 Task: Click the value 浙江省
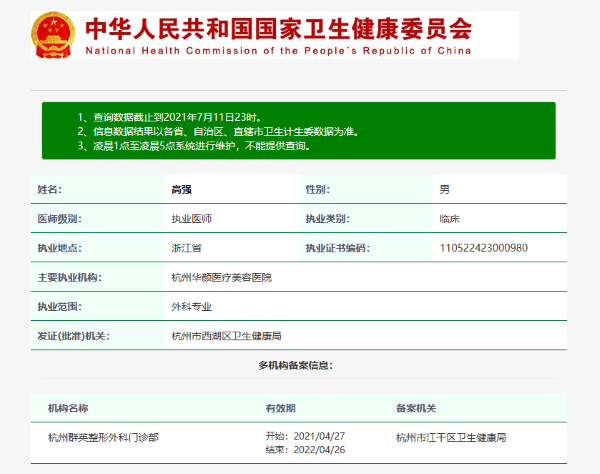point(186,248)
